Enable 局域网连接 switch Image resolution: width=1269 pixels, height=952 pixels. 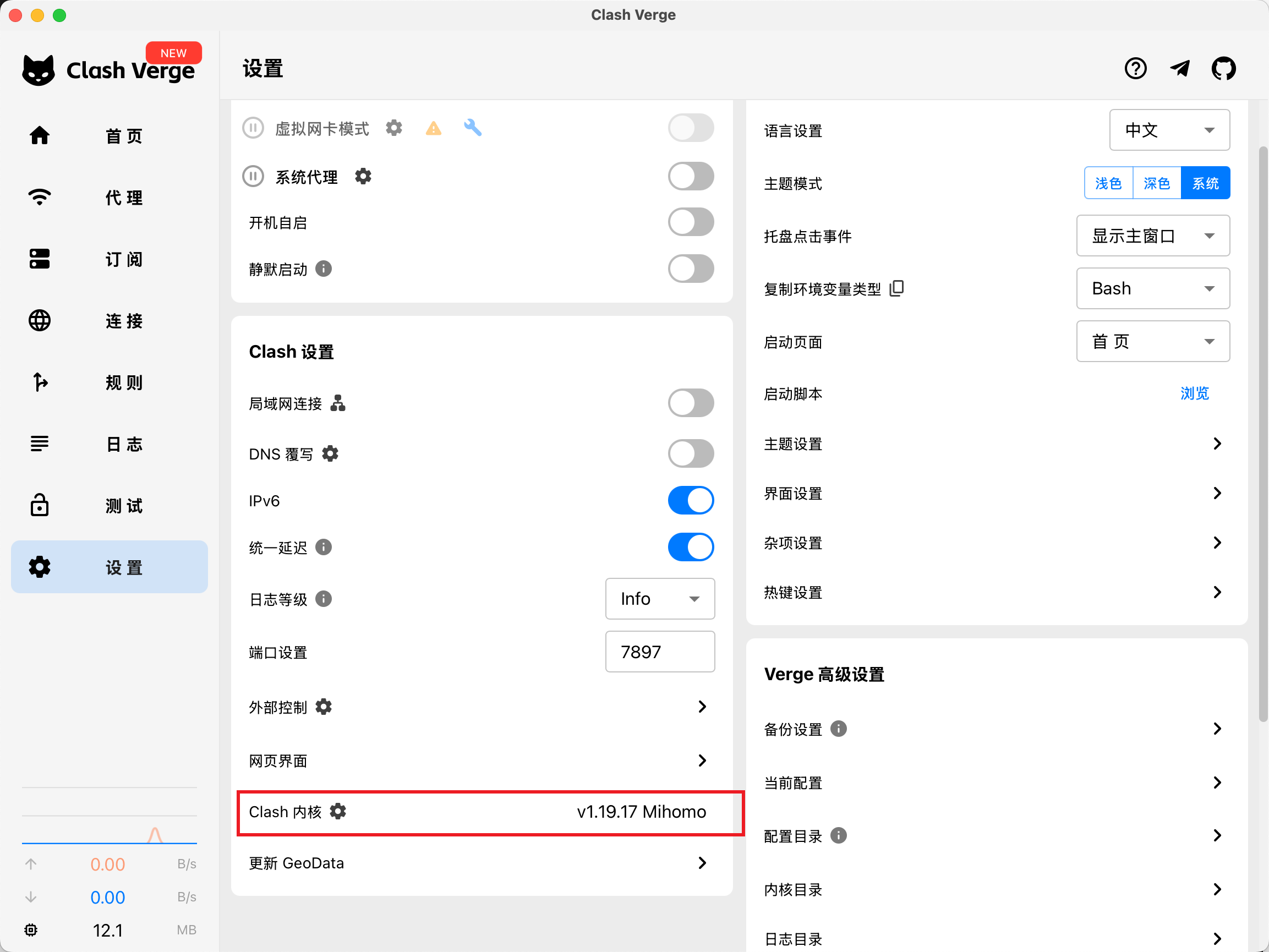[x=691, y=403]
